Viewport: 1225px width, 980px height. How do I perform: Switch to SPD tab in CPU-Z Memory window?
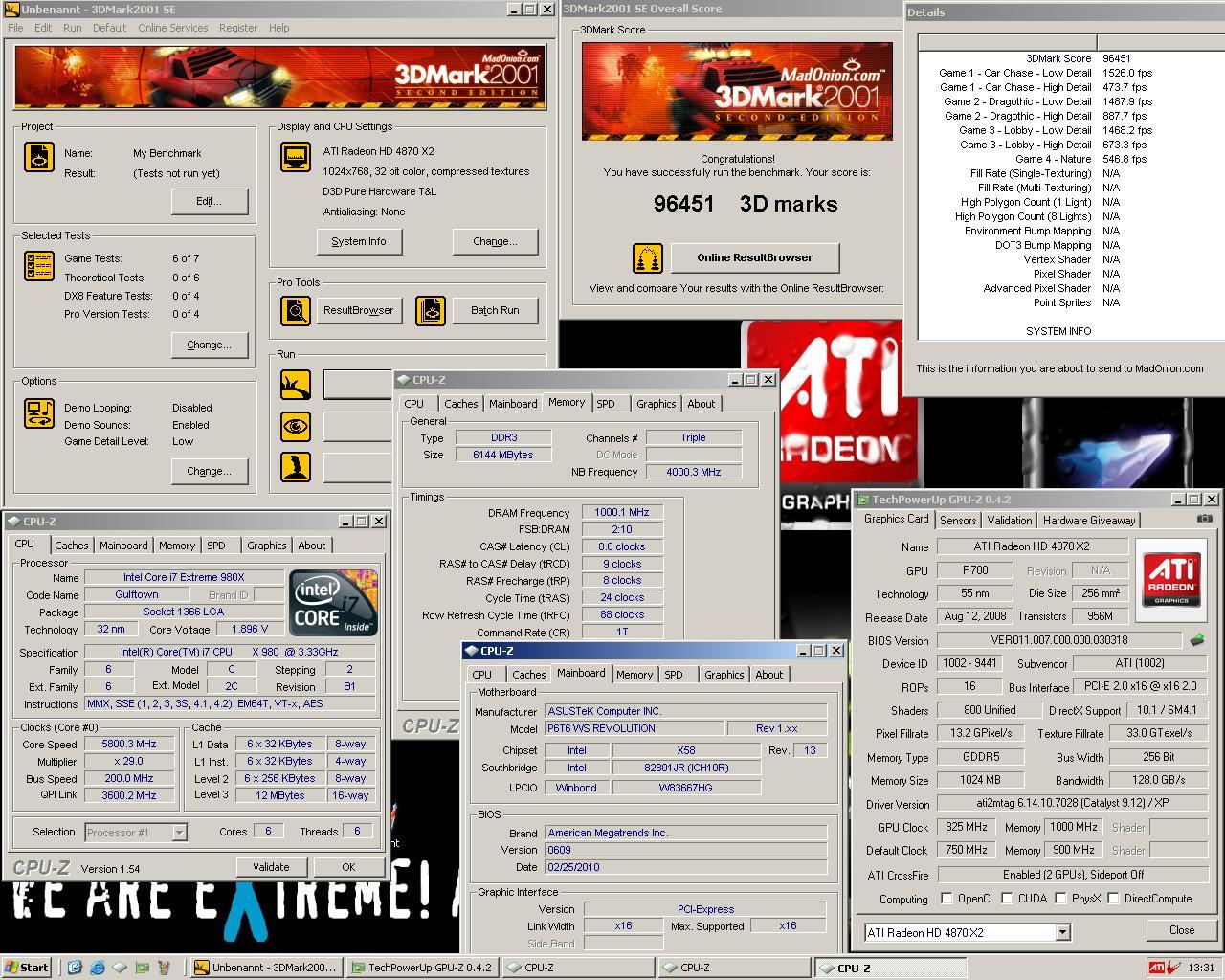click(606, 404)
